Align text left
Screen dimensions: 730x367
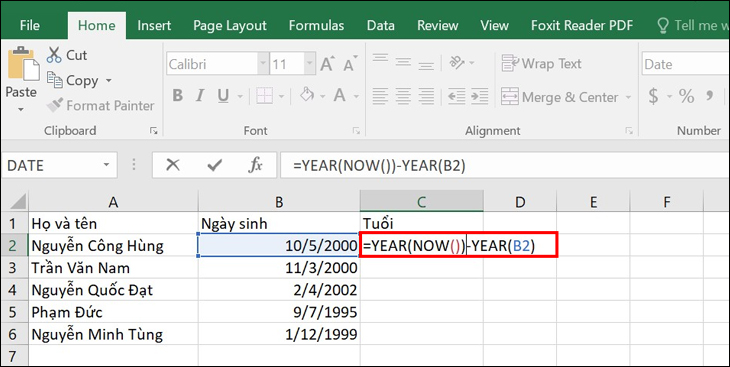(x=380, y=96)
